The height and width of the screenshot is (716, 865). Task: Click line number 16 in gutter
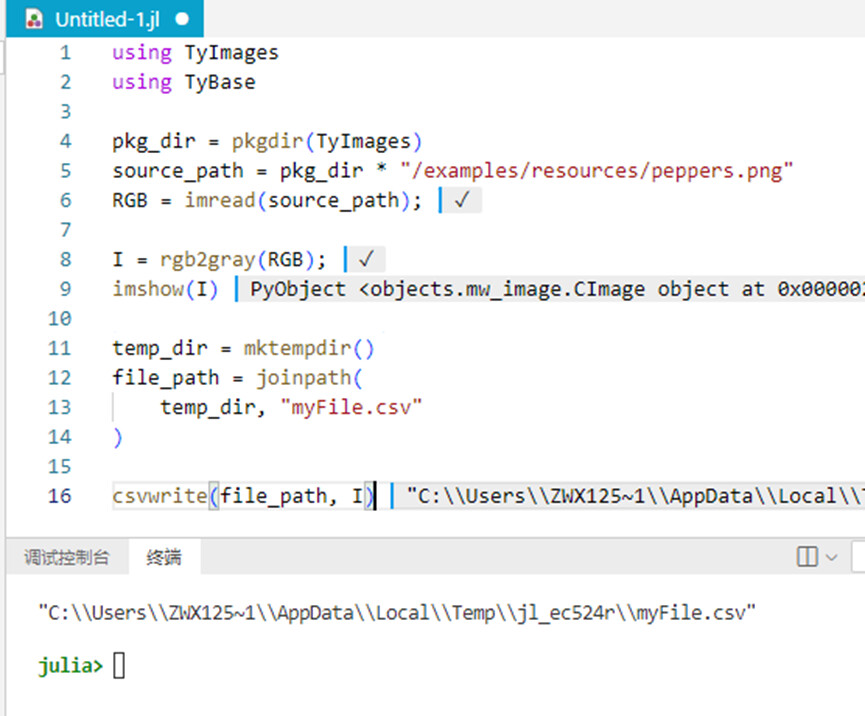[x=60, y=496]
